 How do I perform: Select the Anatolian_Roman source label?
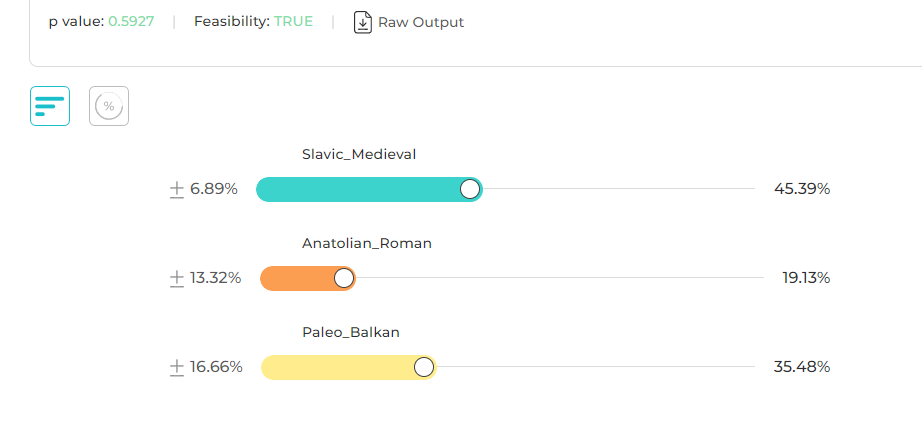(367, 244)
